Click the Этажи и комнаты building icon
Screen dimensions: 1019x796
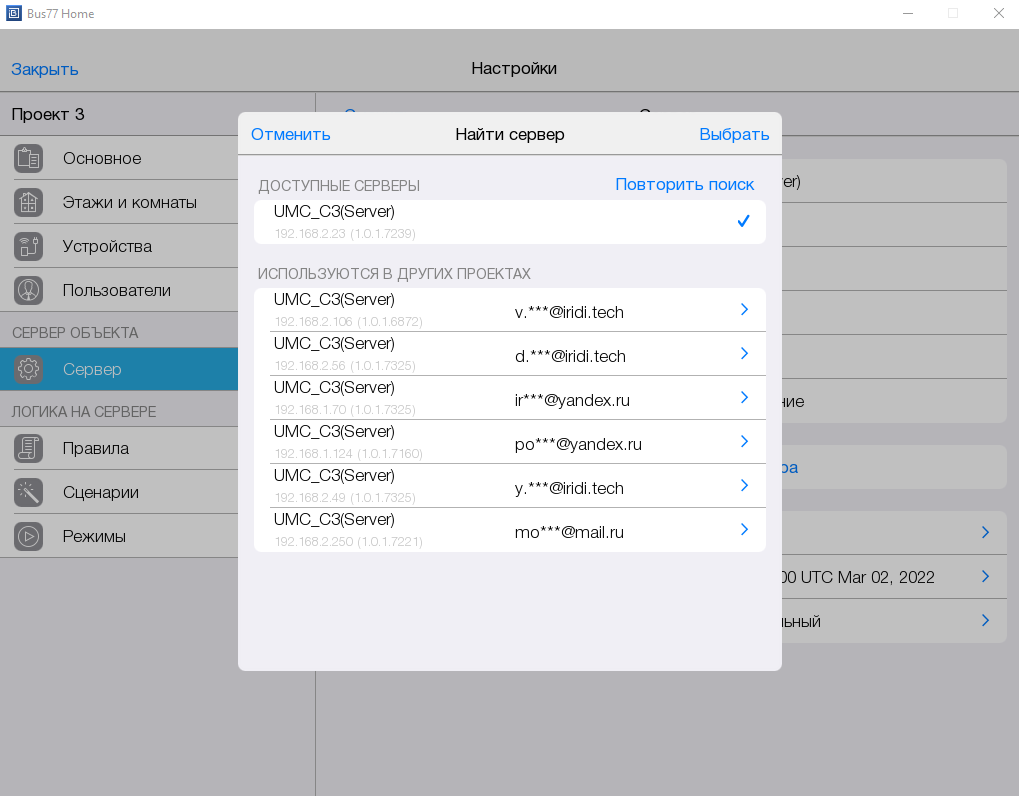tap(29, 202)
